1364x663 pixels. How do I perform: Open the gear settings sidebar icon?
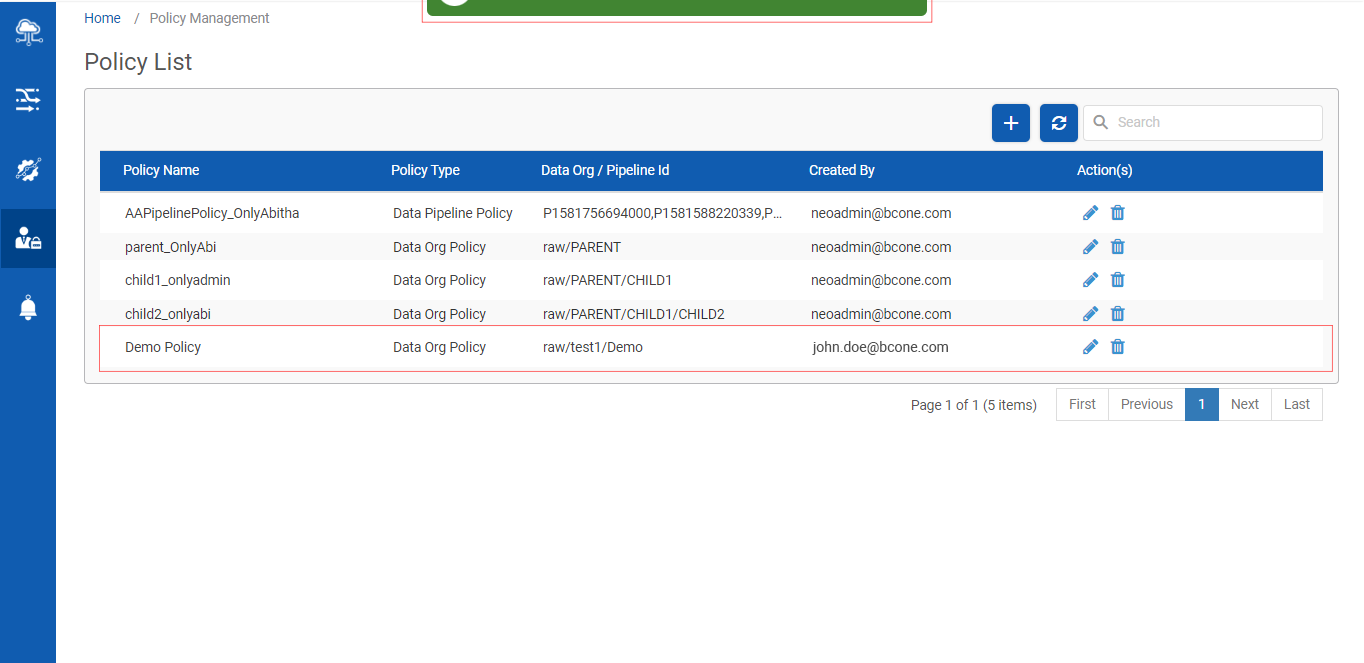point(28,169)
